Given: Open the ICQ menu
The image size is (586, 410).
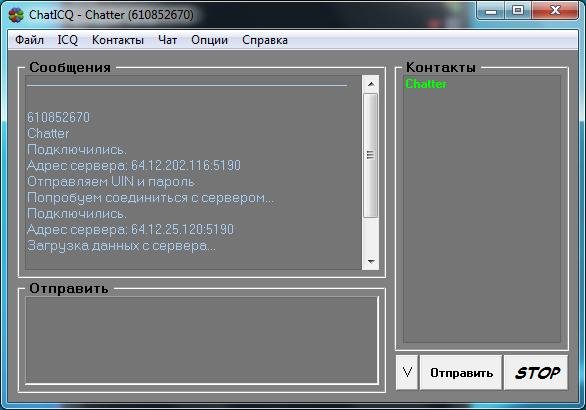Looking at the screenshot, I should (68, 40).
